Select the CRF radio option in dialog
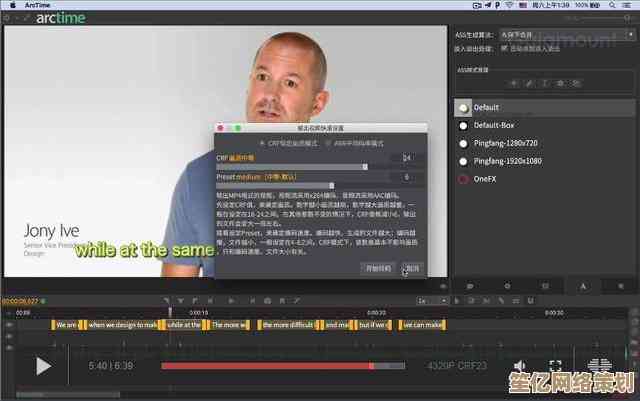Screen dimensions: 640x401 (263, 143)
